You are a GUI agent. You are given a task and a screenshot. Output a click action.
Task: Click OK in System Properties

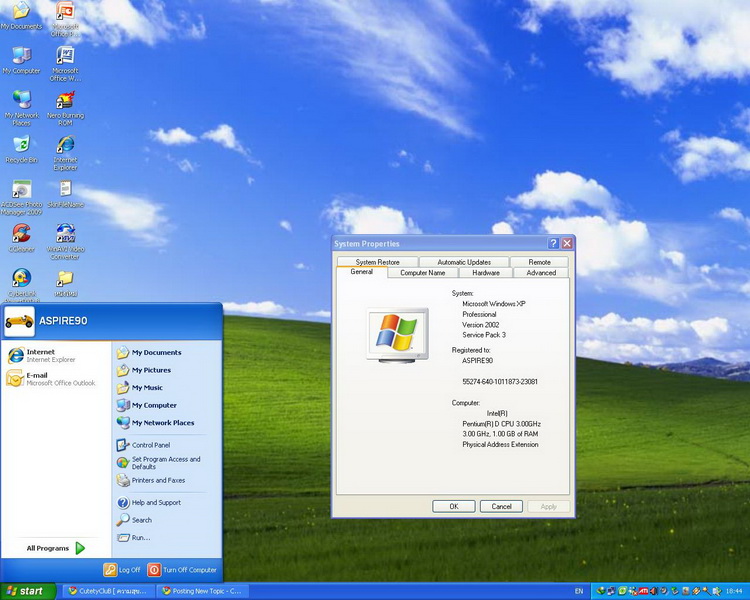pyautogui.click(x=453, y=506)
